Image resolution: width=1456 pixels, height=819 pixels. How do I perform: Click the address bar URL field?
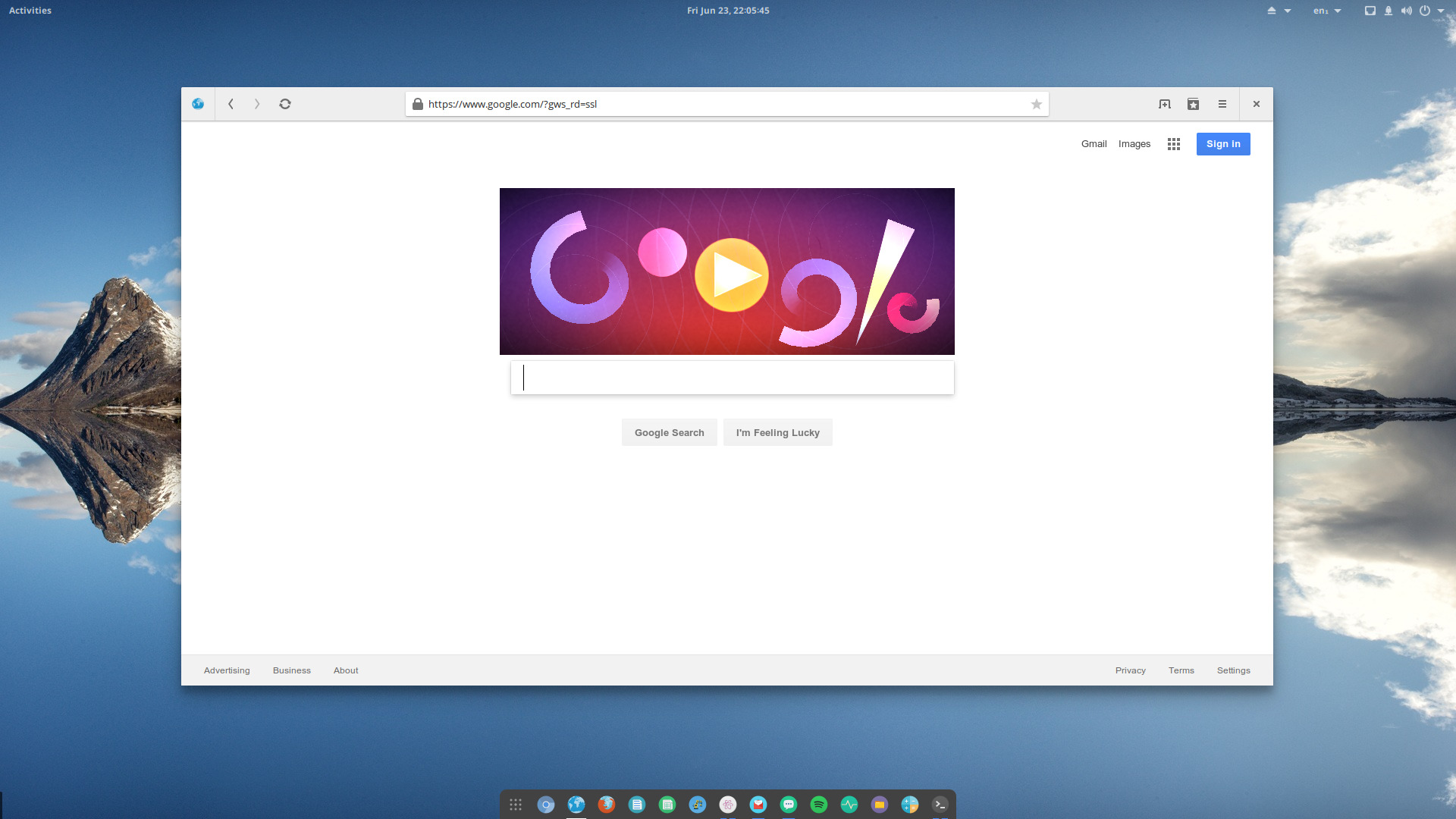point(726,104)
